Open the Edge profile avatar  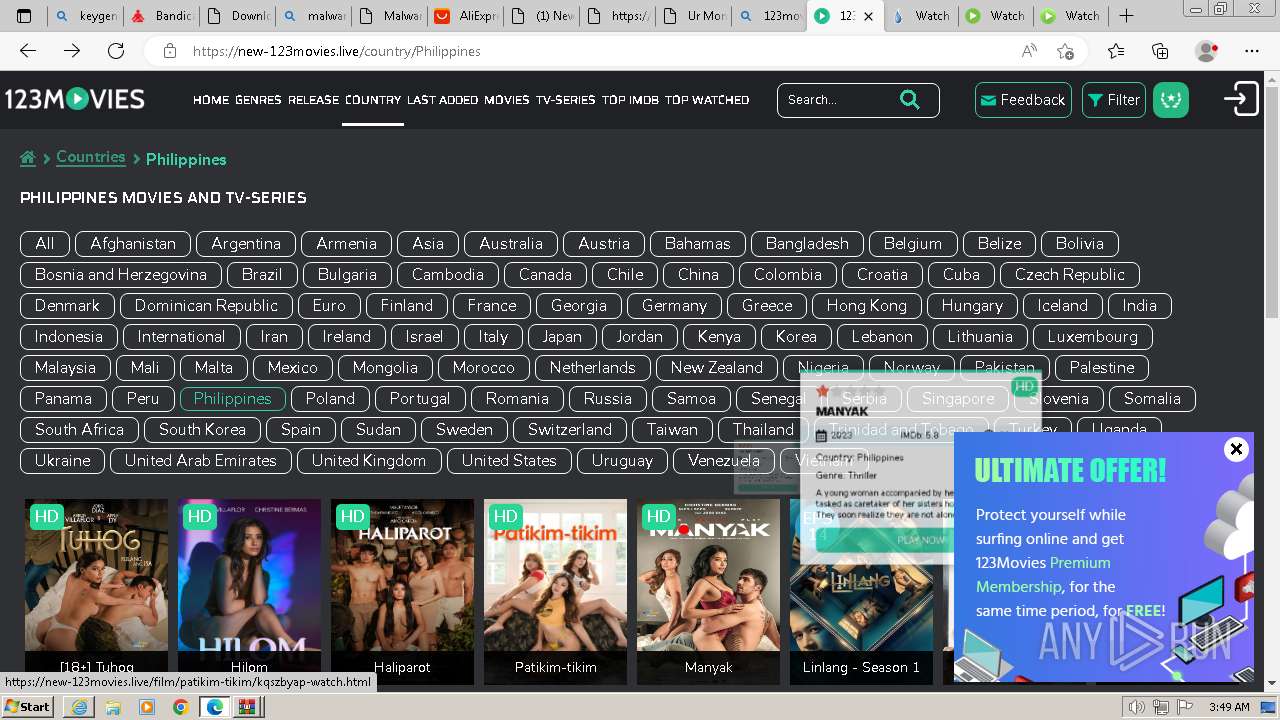pyautogui.click(x=1207, y=51)
